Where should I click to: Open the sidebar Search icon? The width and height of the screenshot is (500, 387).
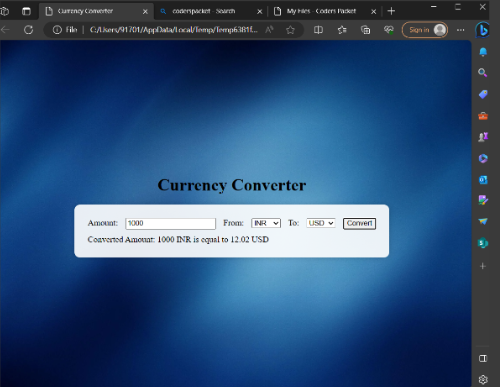483,73
